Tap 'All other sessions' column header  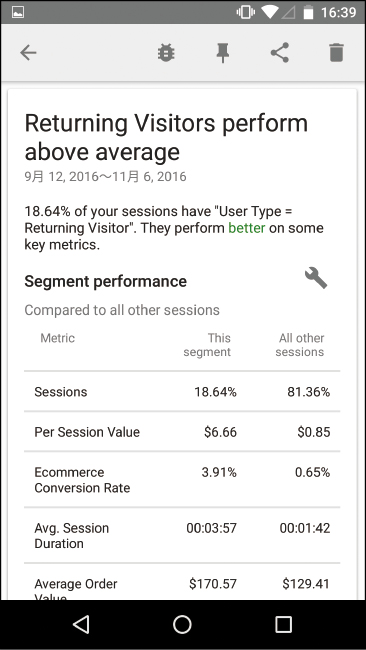[x=300, y=345]
